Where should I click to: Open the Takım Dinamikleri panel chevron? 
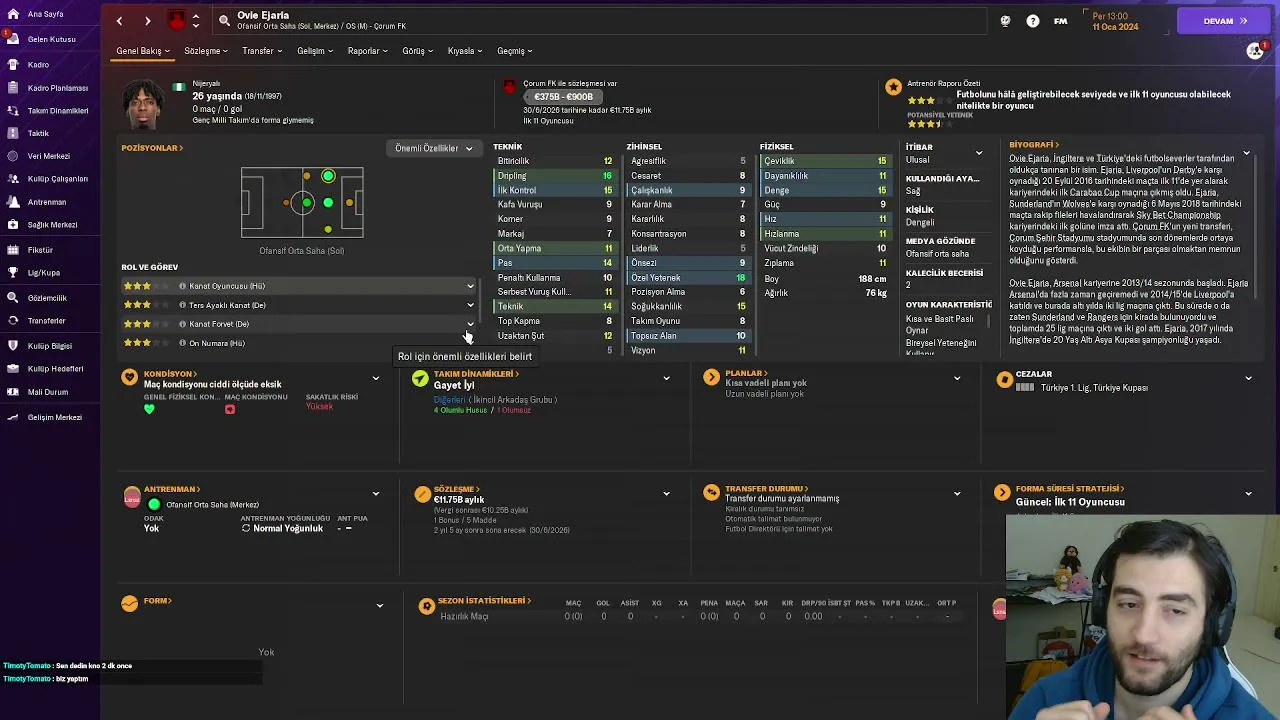(x=666, y=378)
